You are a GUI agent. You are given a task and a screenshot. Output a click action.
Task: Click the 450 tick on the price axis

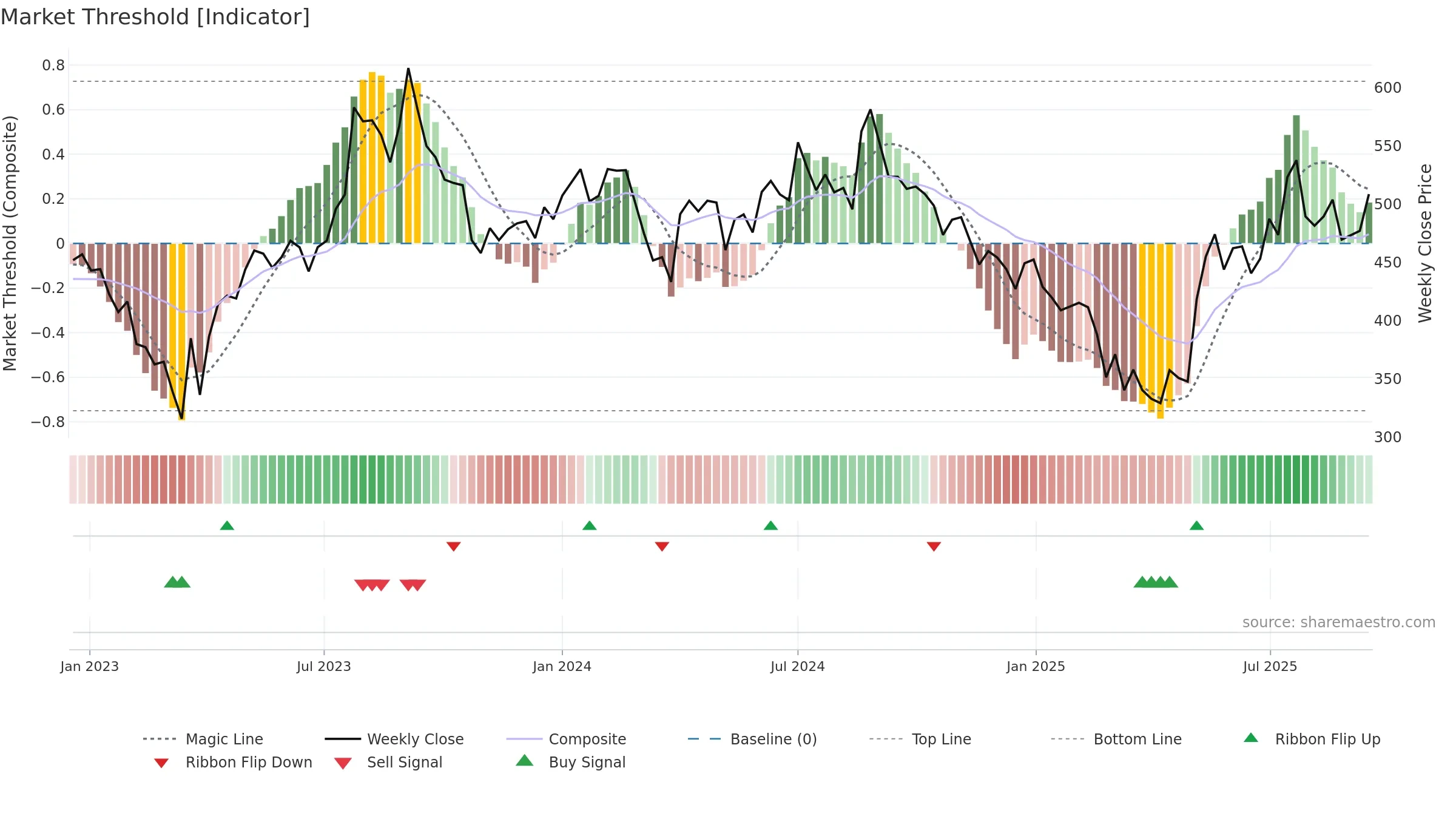click(1387, 262)
